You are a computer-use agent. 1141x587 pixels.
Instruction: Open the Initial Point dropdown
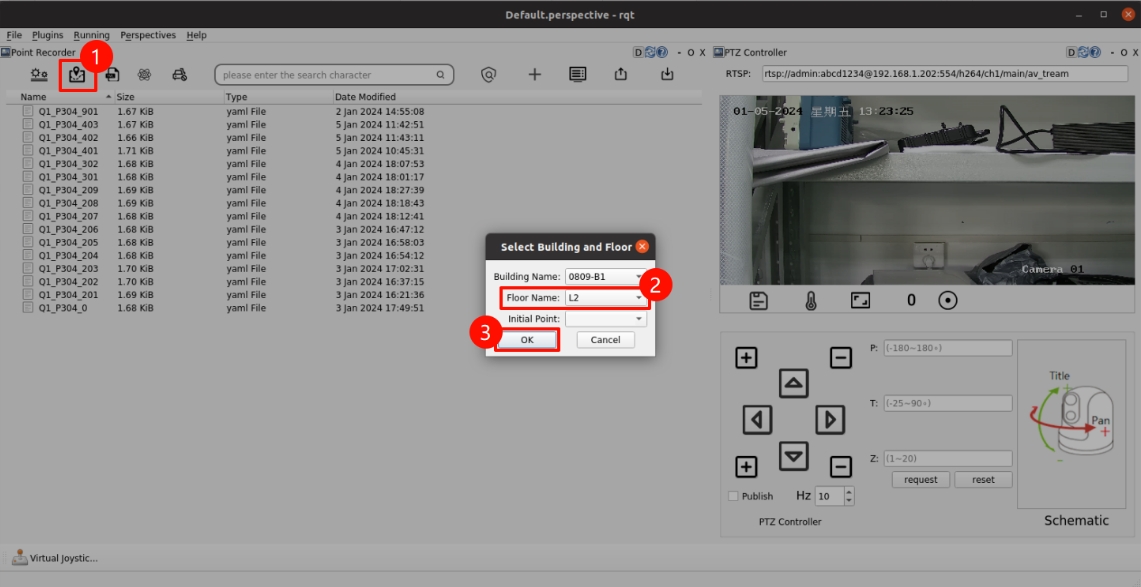(x=606, y=319)
